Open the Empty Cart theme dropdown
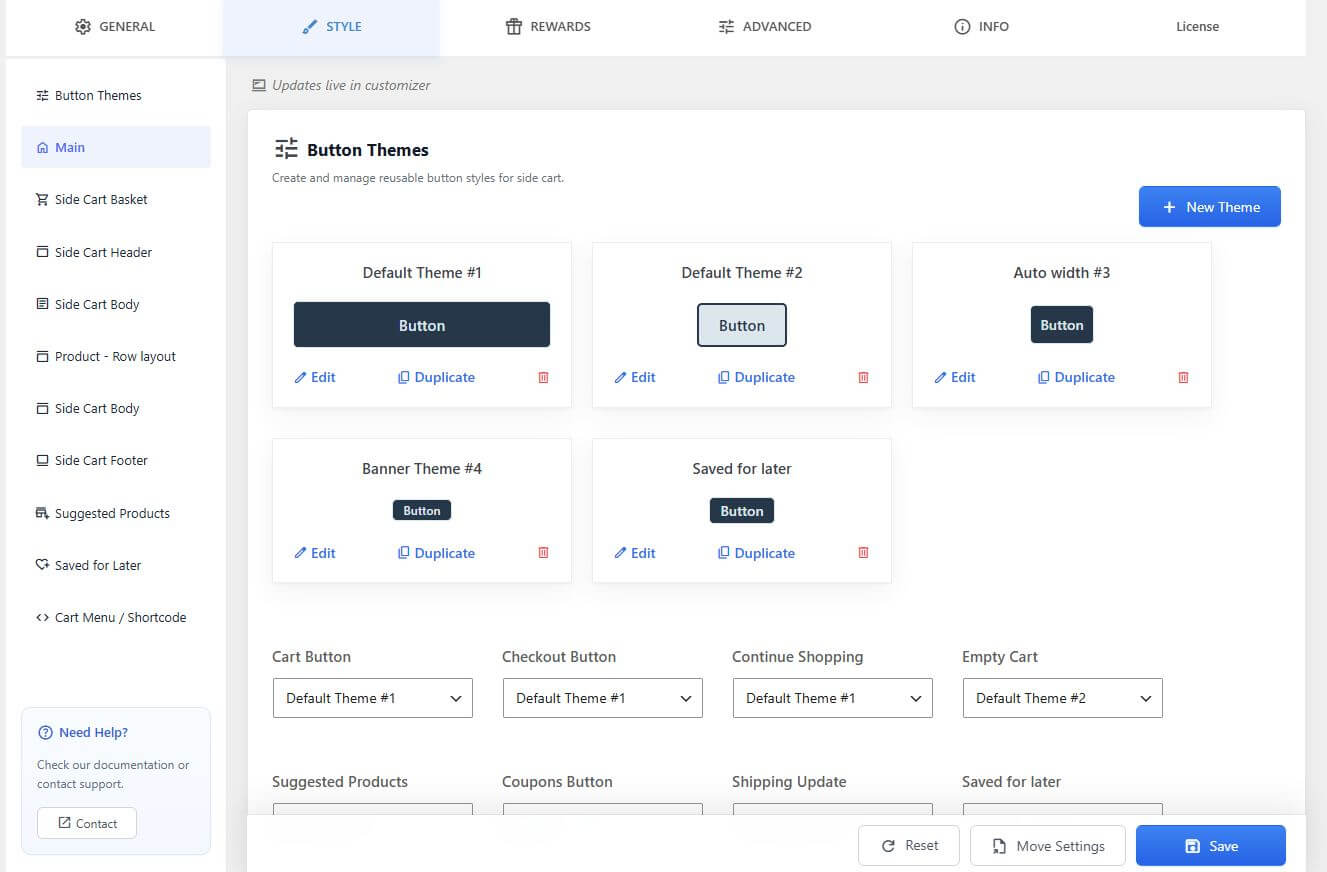 [1063, 698]
